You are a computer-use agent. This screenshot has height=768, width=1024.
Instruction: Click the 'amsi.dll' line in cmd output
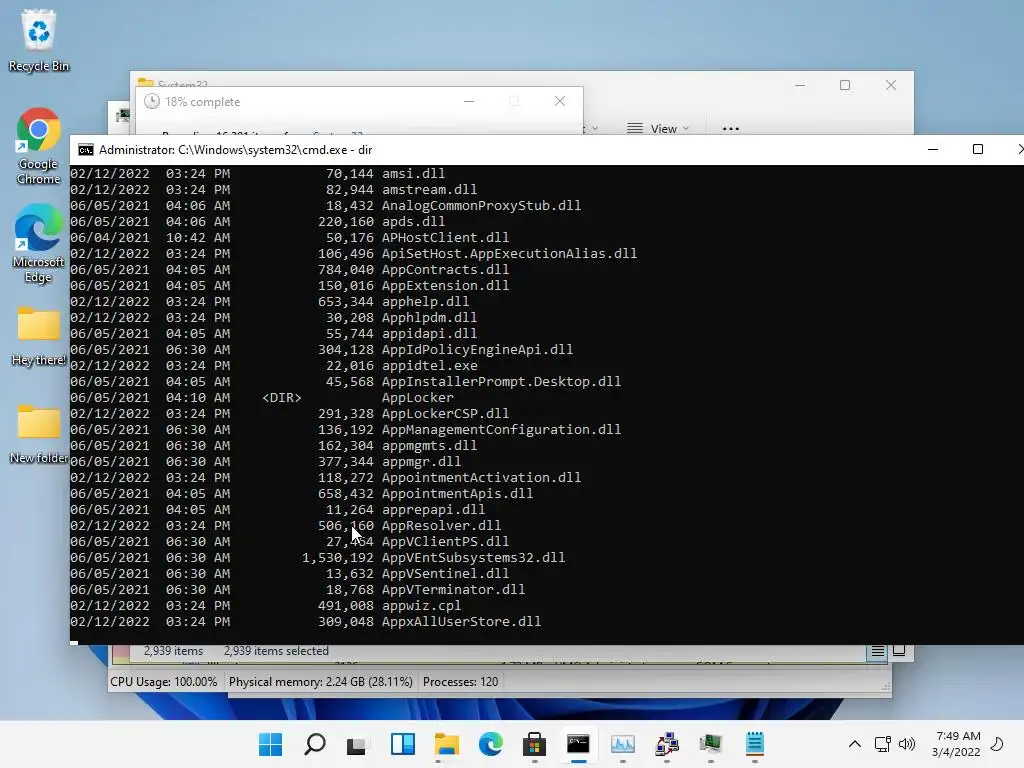[x=413, y=174]
